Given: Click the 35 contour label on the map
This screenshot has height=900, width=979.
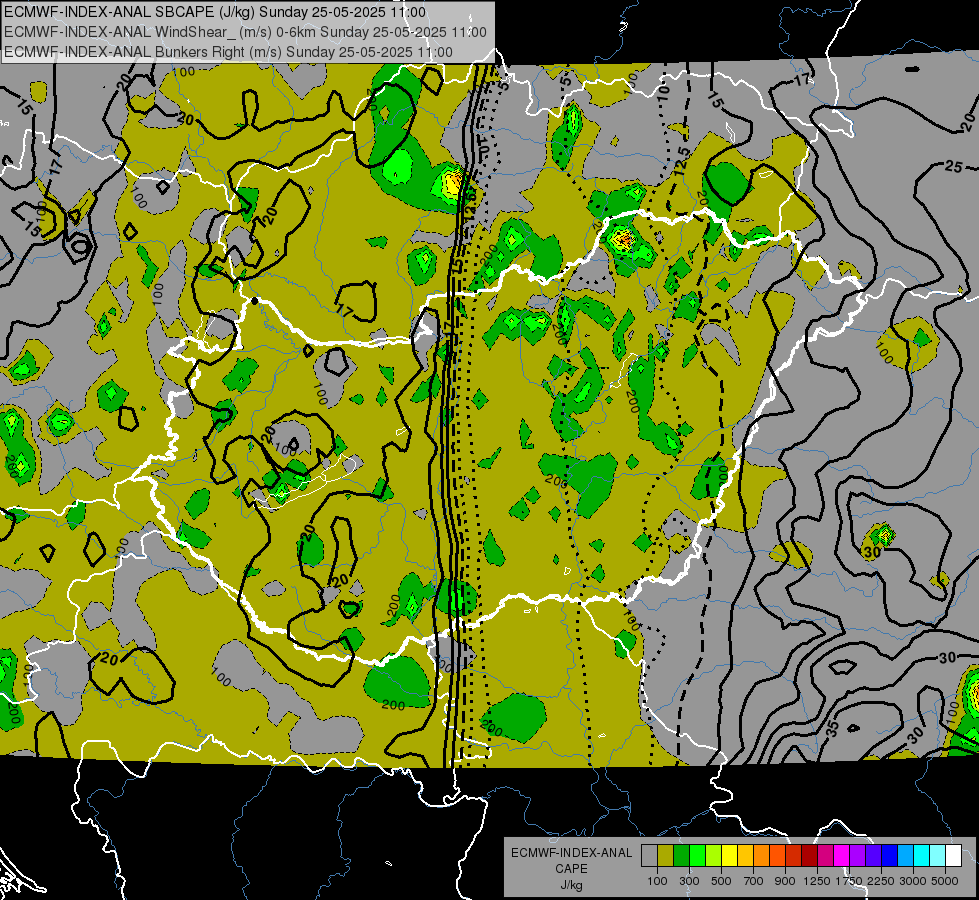Looking at the screenshot, I should [832, 728].
